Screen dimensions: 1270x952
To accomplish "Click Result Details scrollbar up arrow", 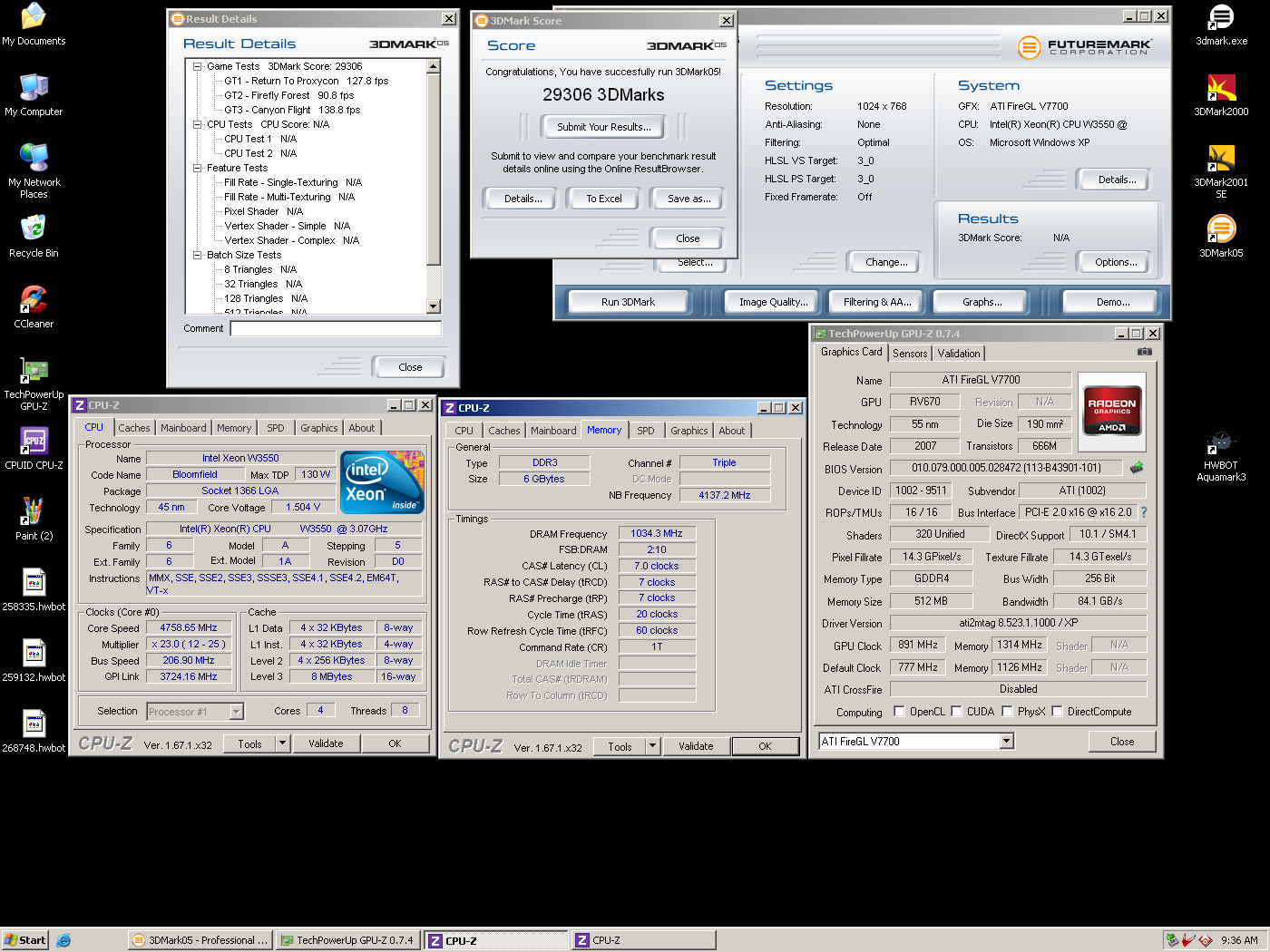I will coord(433,66).
